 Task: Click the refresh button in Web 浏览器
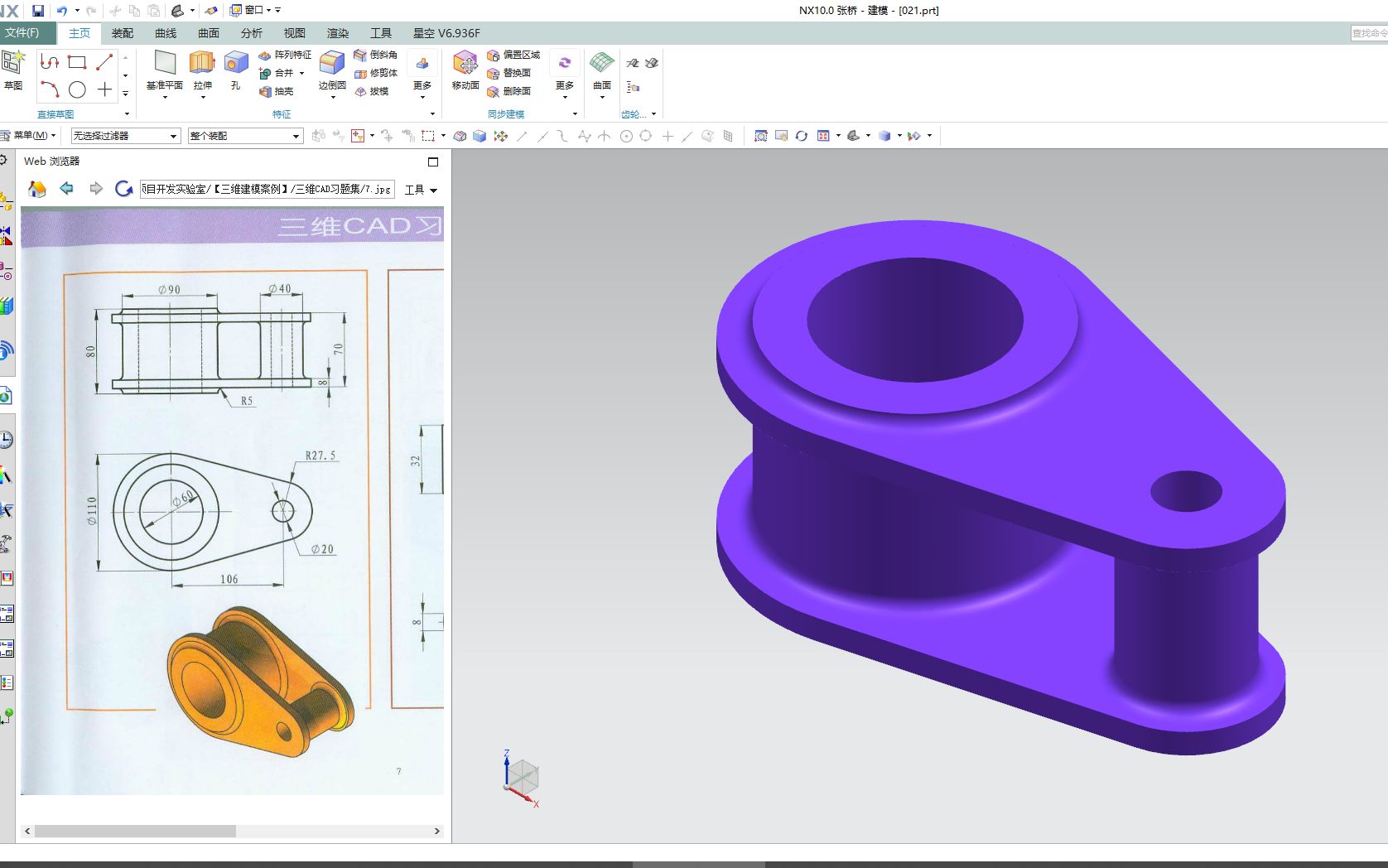click(123, 188)
